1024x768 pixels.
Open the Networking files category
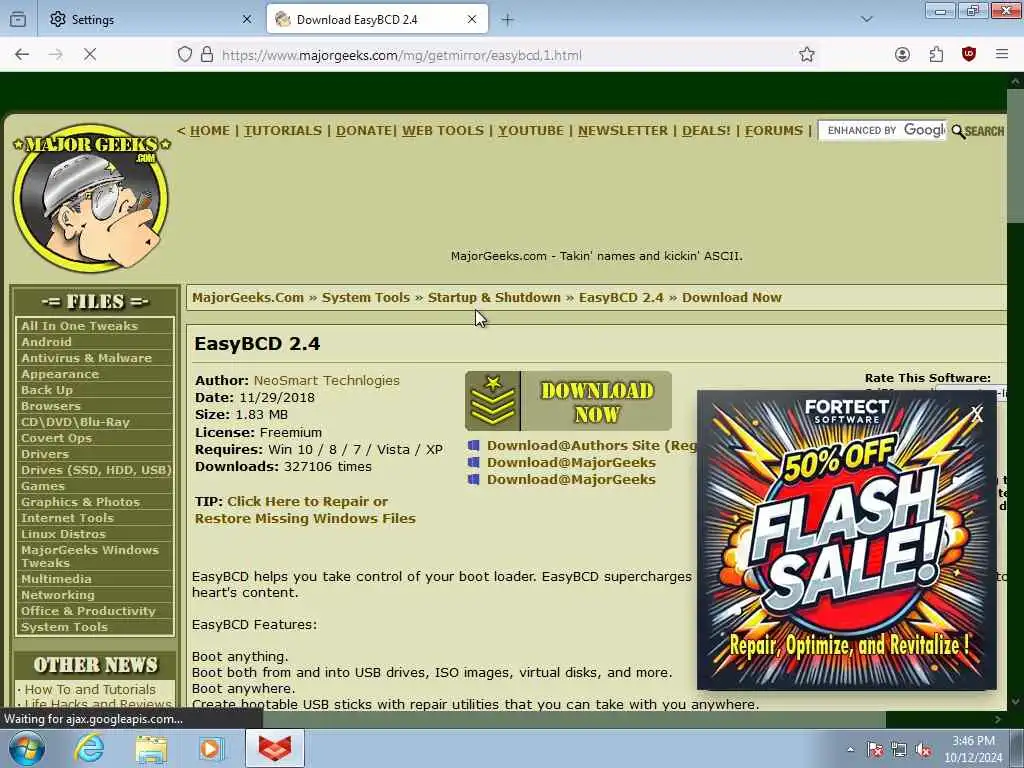pyautogui.click(x=58, y=595)
